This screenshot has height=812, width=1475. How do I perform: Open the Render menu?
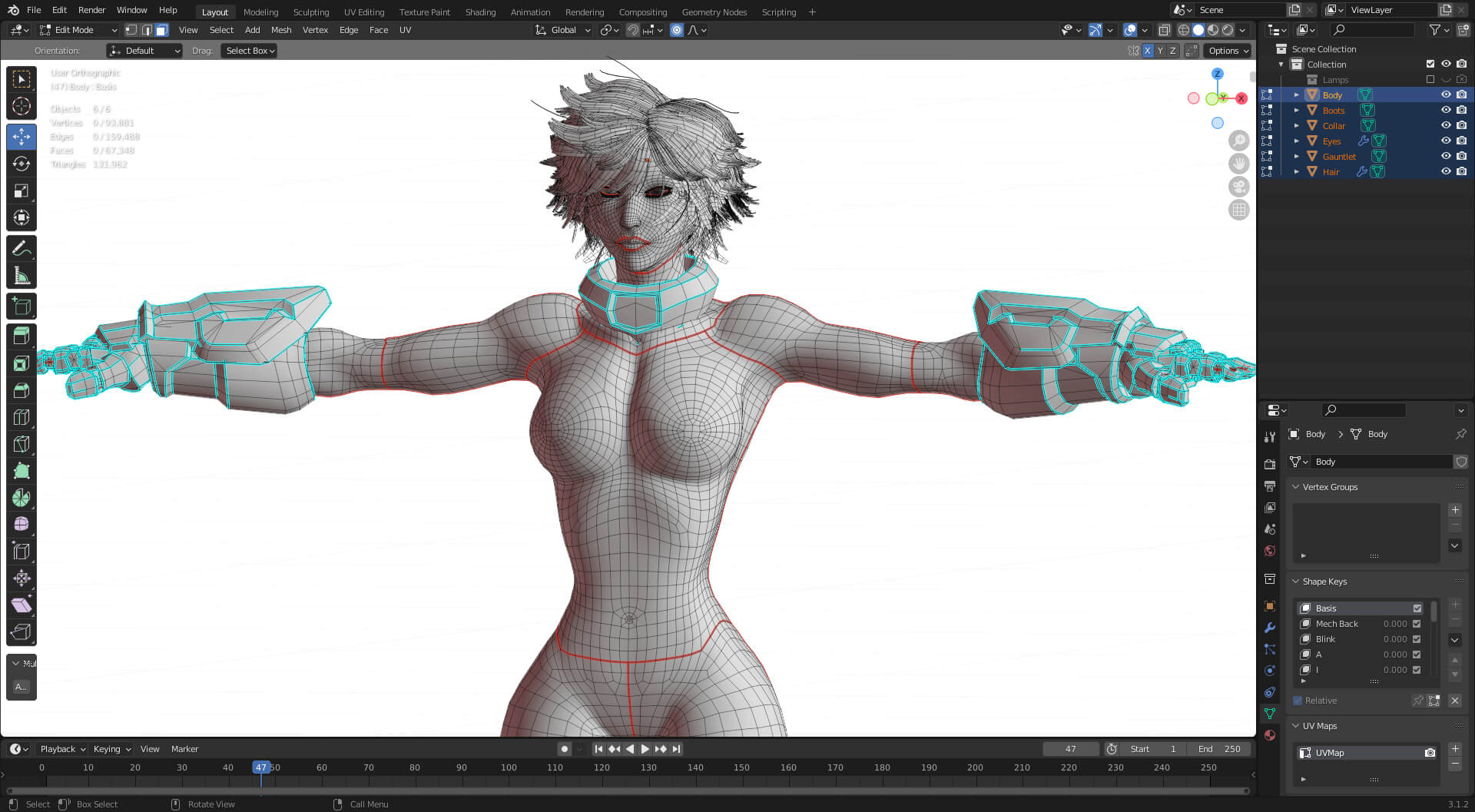pyautogui.click(x=91, y=10)
